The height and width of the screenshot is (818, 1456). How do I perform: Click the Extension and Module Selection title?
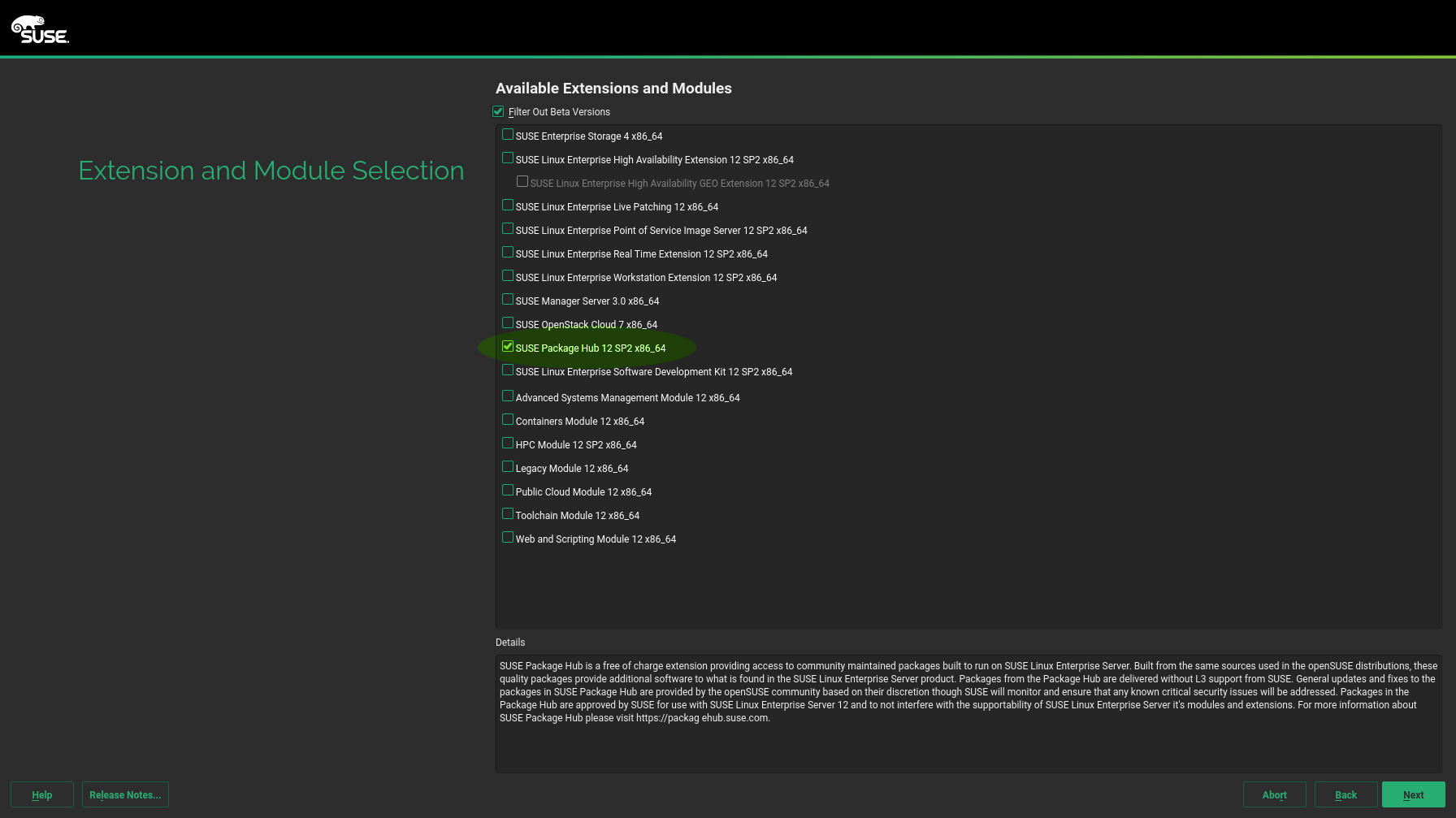pos(271,171)
